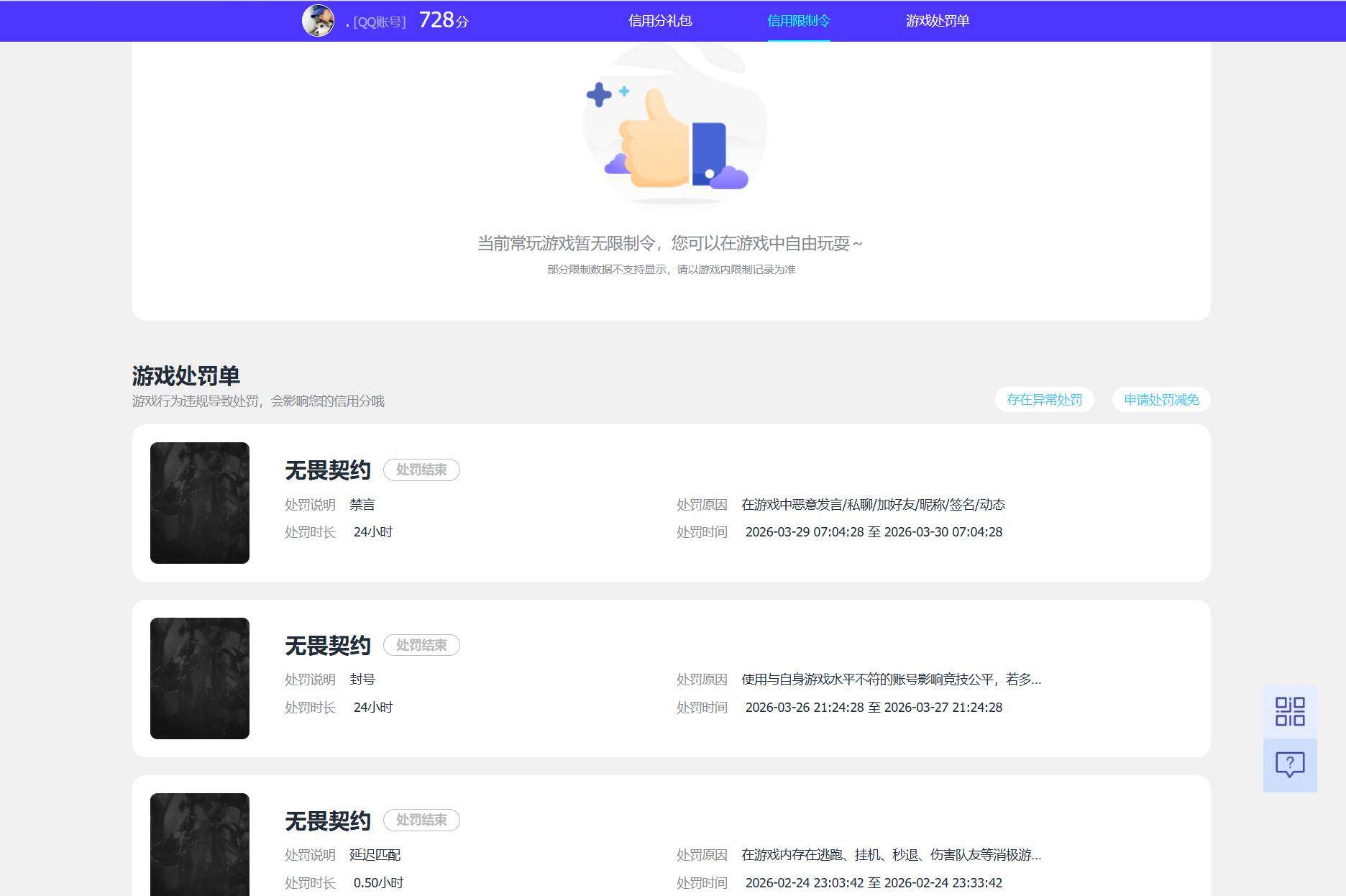The height and width of the screenshot is (896, 1346).
Task: Open game thumbnail of 延迟匹配 penalty card
Action: 200,844
